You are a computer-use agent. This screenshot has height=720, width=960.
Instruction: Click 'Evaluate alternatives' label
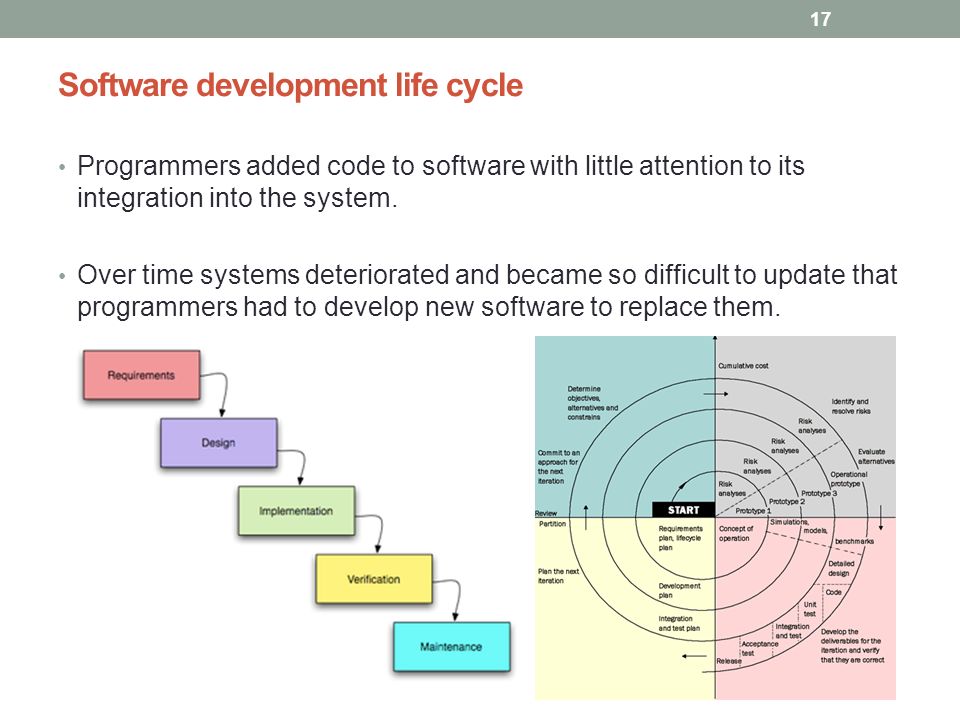click(876, 456)
